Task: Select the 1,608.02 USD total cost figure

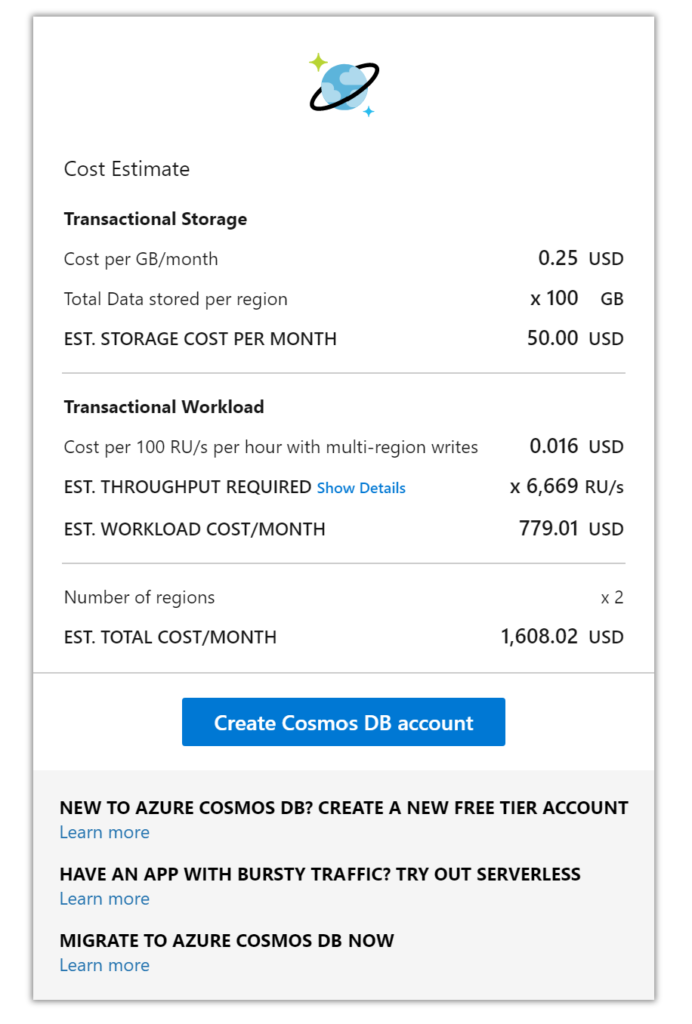Action: tap(562, 637)
